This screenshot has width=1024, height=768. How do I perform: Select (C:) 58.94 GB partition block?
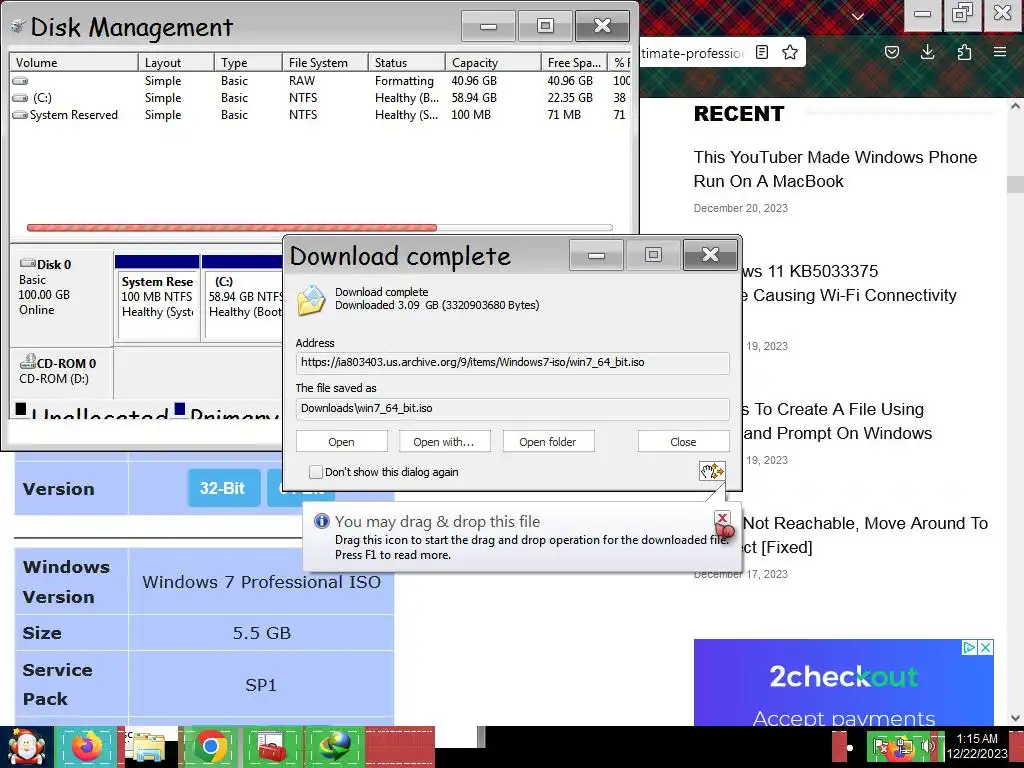coord(243,297)
